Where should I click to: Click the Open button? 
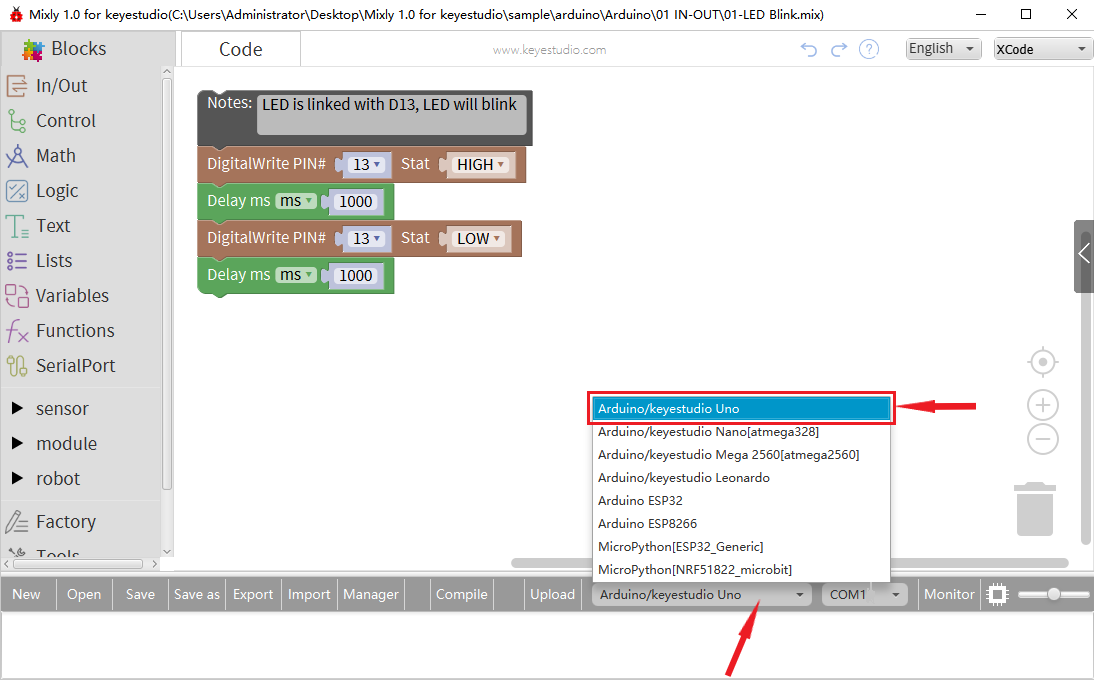(84, 594)
